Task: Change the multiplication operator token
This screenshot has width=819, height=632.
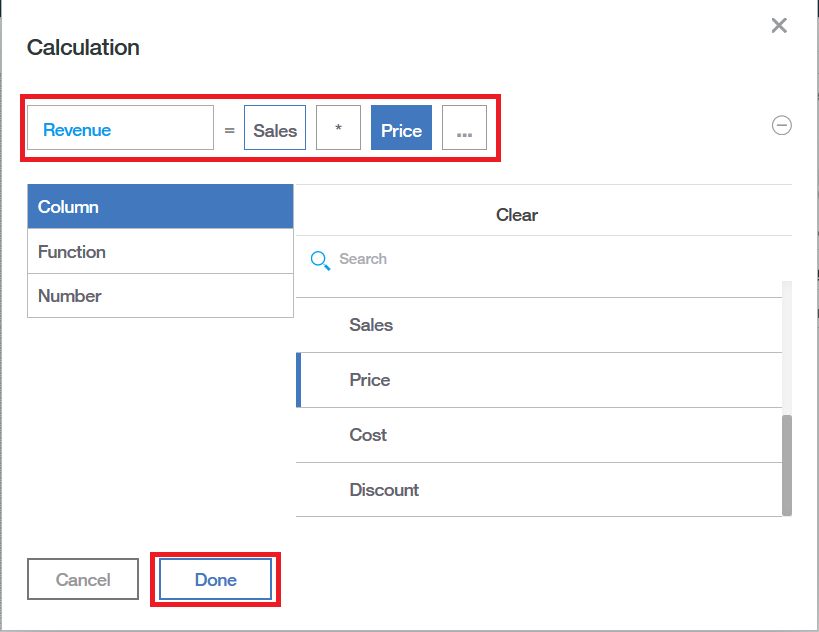Action: (338, 128)
